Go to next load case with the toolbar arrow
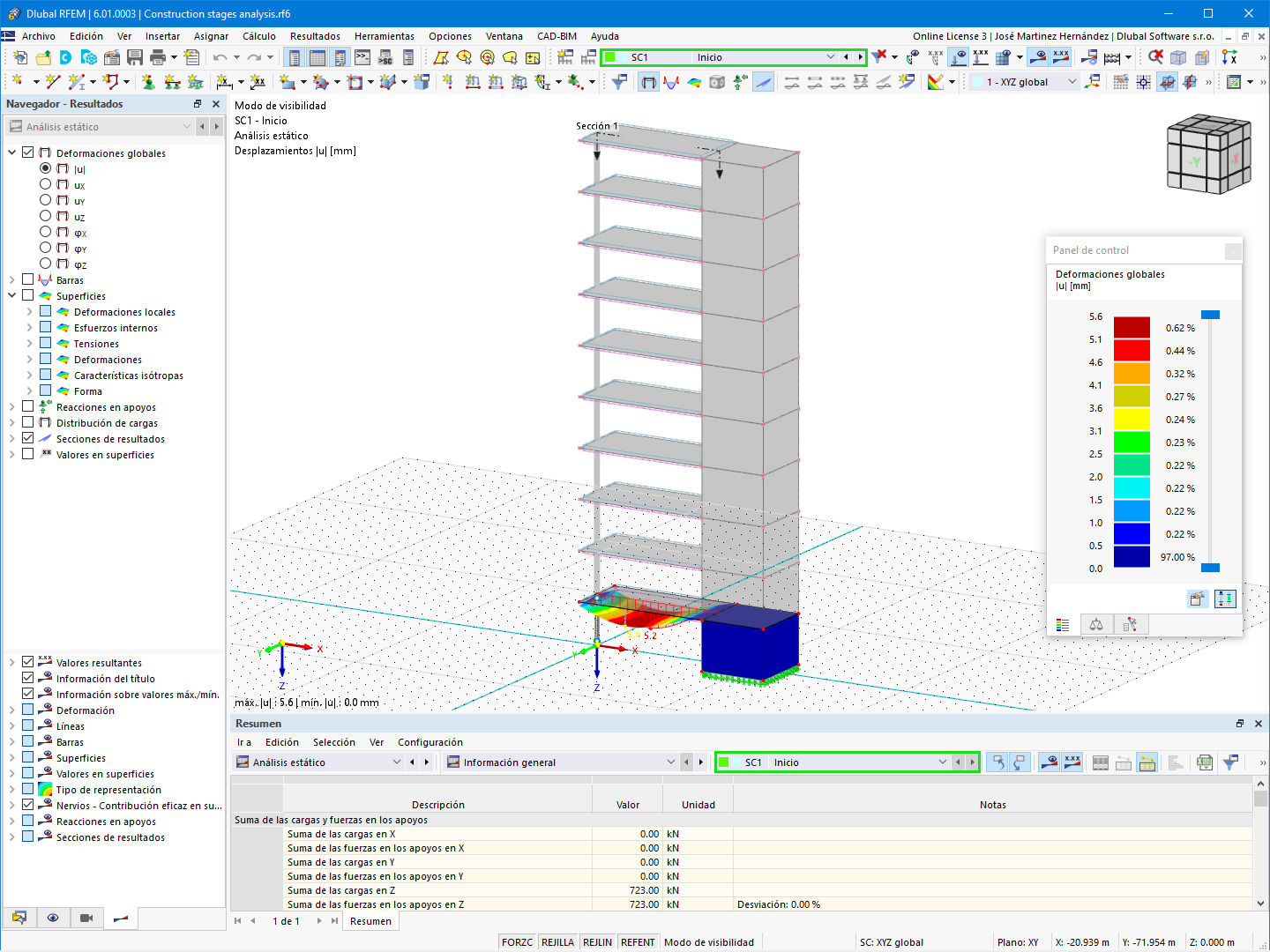 860,57
